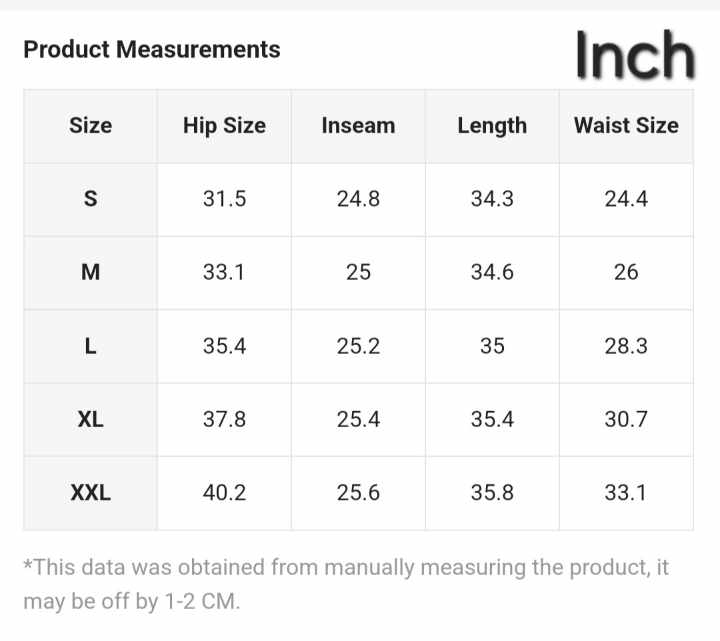Click the Hip Size column header

224,126
